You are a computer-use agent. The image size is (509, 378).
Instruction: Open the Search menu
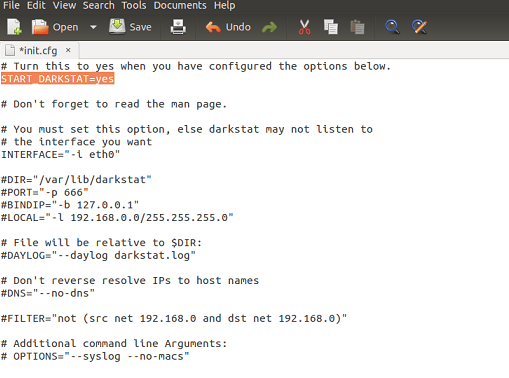(x=99, y=6)
